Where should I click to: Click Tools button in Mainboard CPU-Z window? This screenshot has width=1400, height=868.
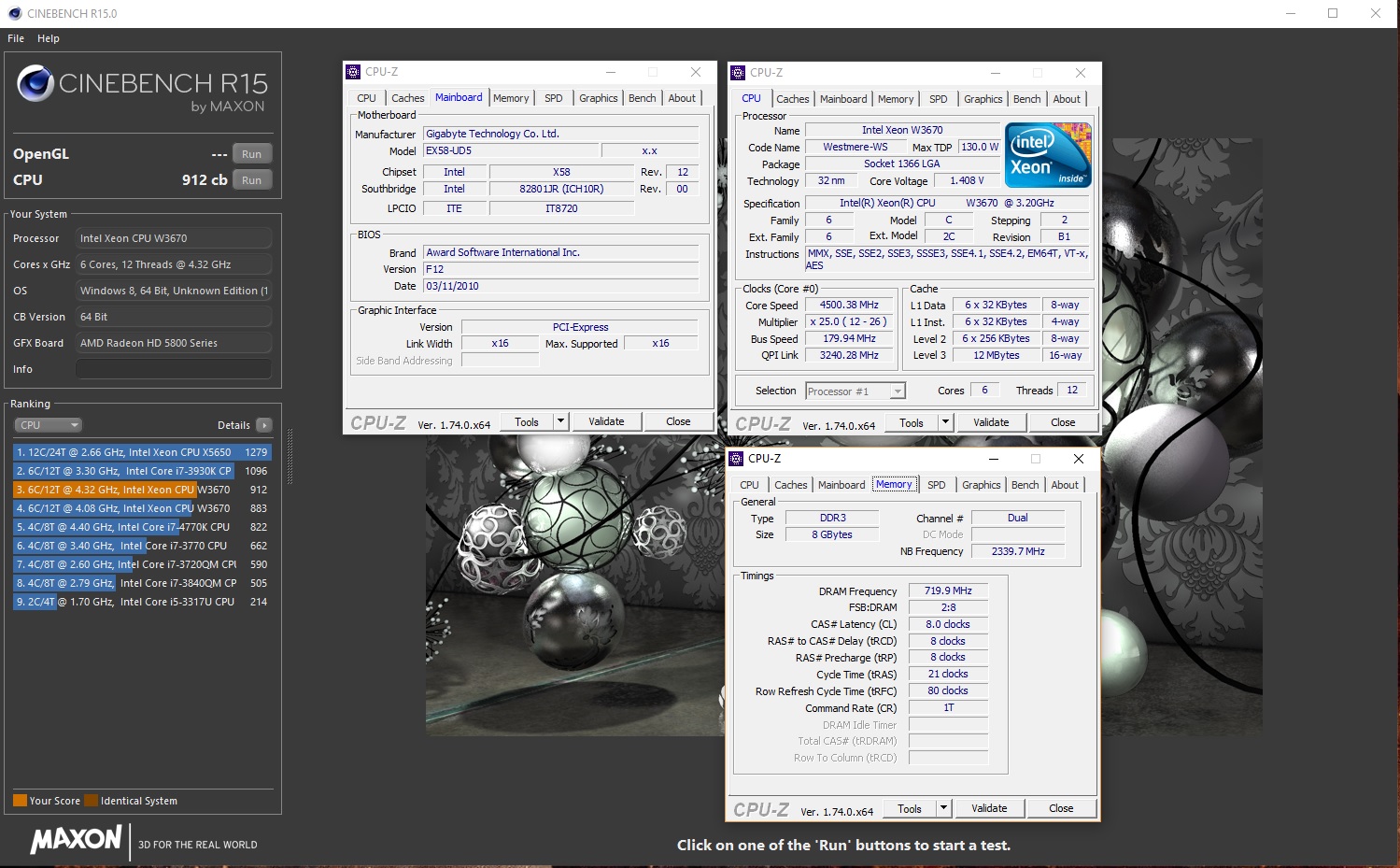click(527, 421)
